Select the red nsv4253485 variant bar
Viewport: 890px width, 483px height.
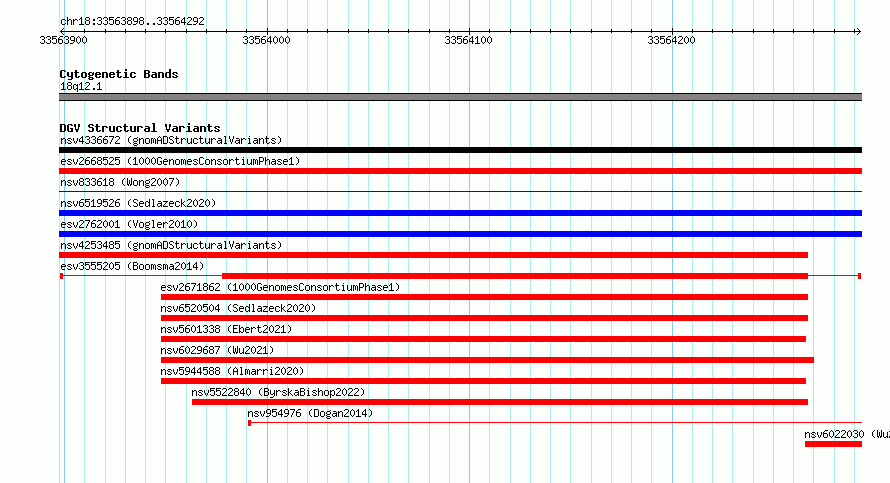coord(433,255)
